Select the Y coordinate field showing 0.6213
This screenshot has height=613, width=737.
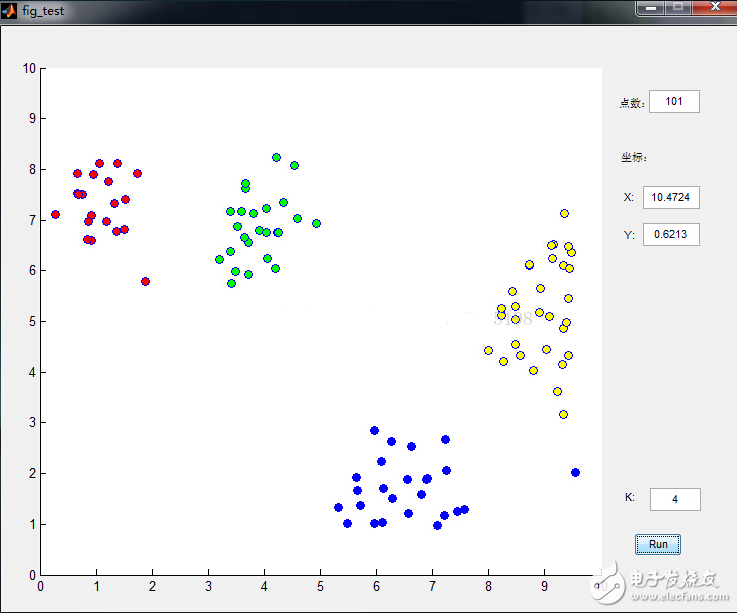click(670, 235)
